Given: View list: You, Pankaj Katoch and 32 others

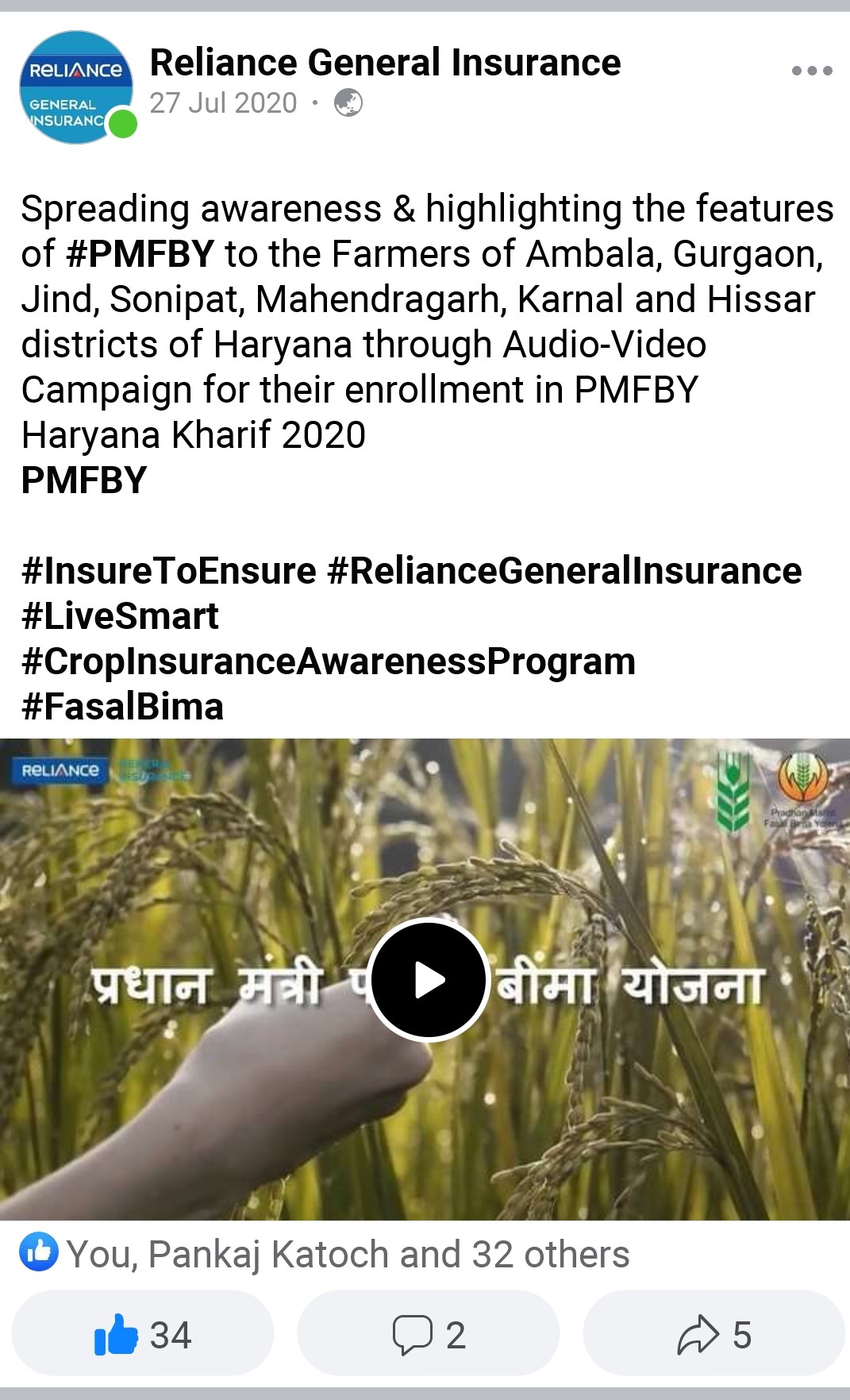Looking at the screenshot, I should [x=348, y=1255].
